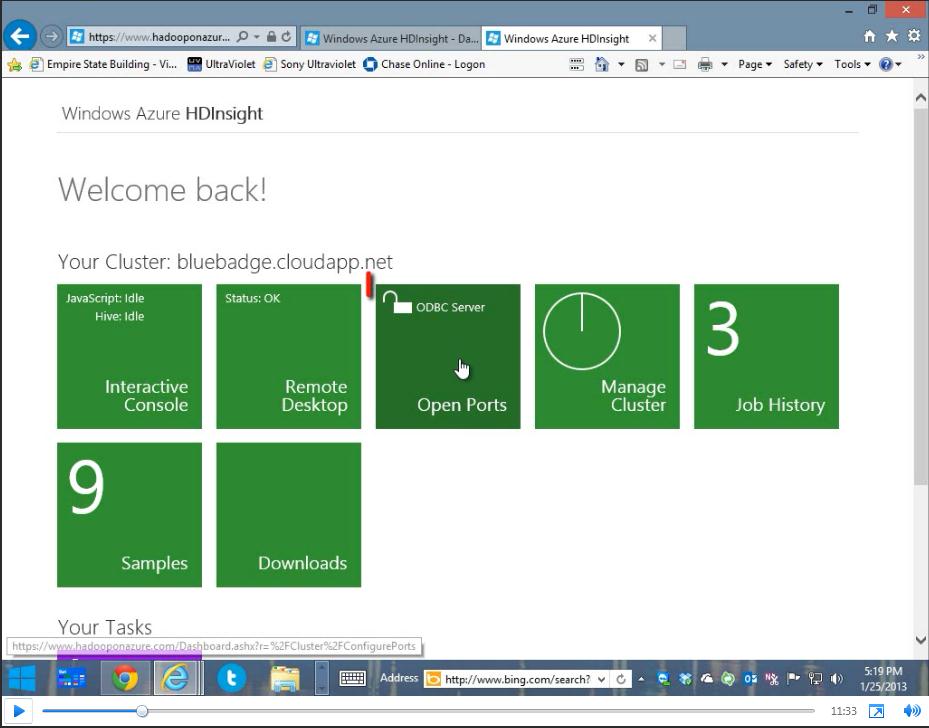The image size is (929, 728).
Task: Click the Manage Cluster clock icon
Action: 581,330
